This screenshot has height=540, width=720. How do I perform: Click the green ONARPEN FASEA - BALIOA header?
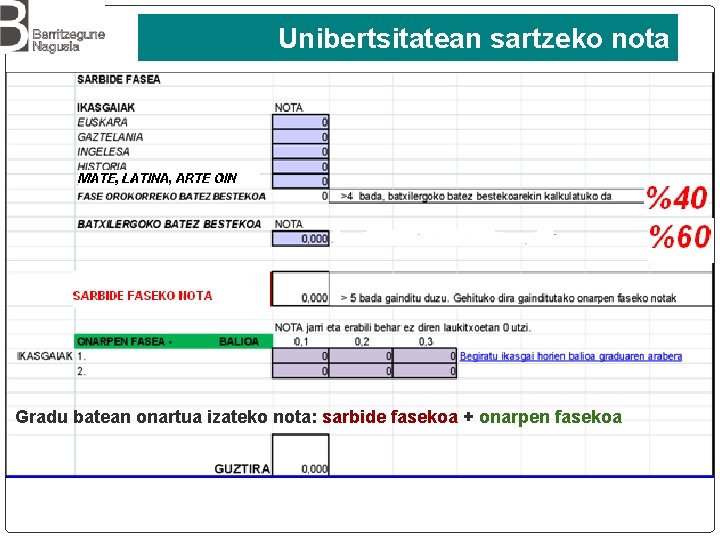coord(174,341)
